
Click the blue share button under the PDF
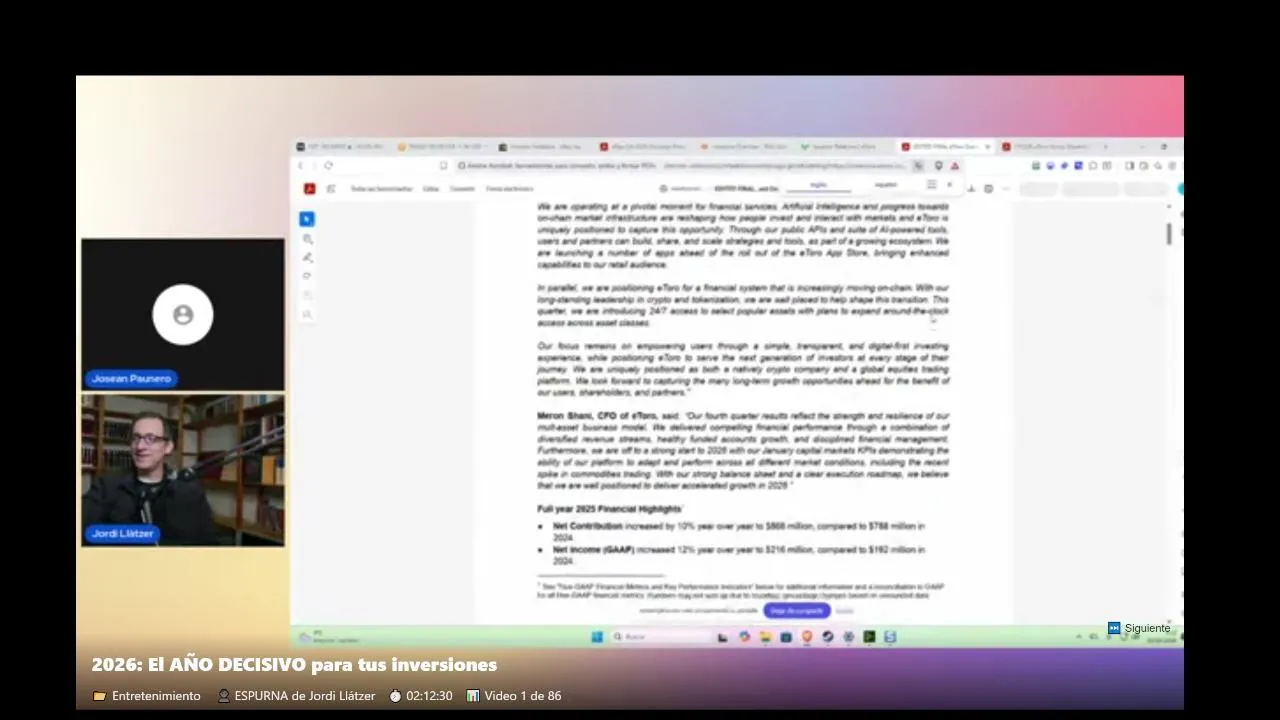(796, 610)
